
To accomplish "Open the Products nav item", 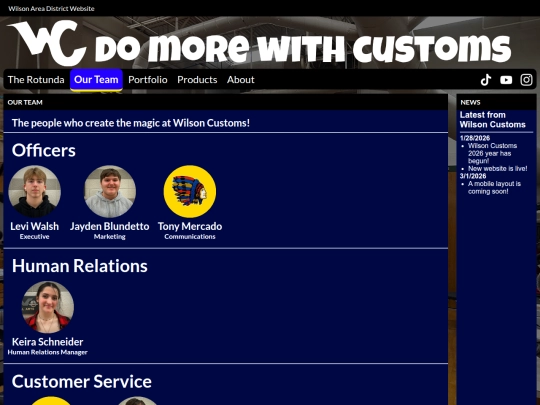I will point(197,80).
